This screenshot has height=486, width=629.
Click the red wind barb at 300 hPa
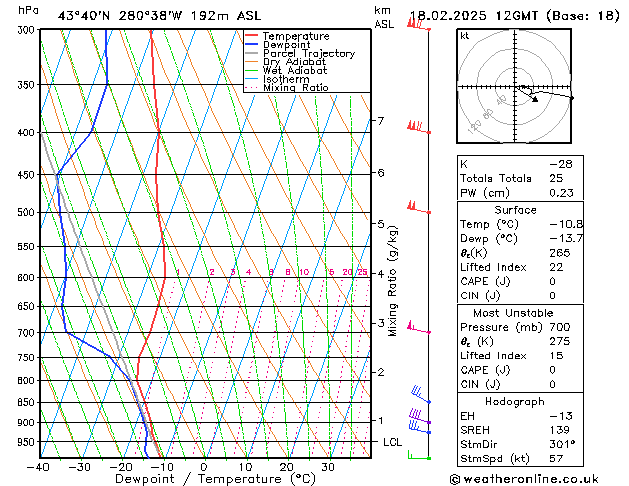click(419, 24)
